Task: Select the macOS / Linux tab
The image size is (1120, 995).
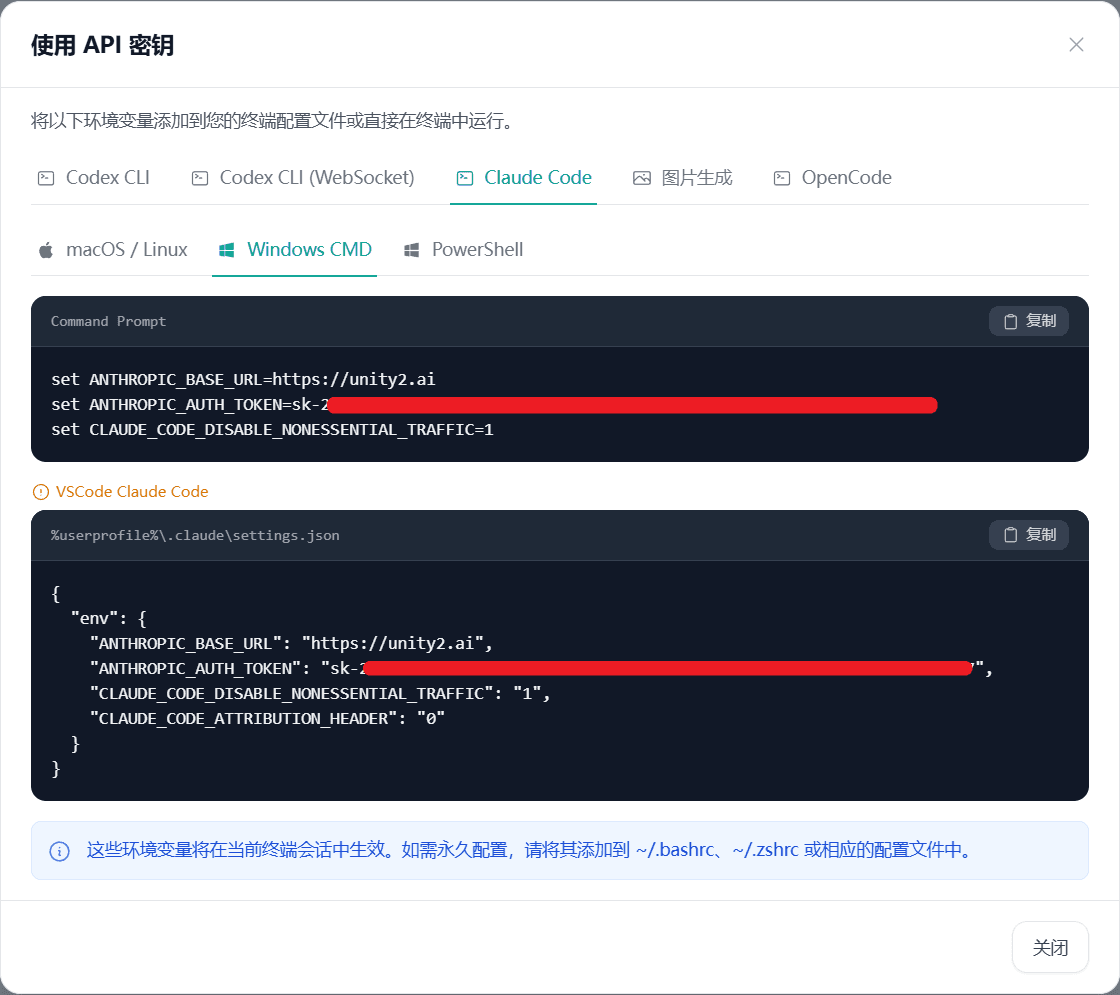Action: (113, 249)
